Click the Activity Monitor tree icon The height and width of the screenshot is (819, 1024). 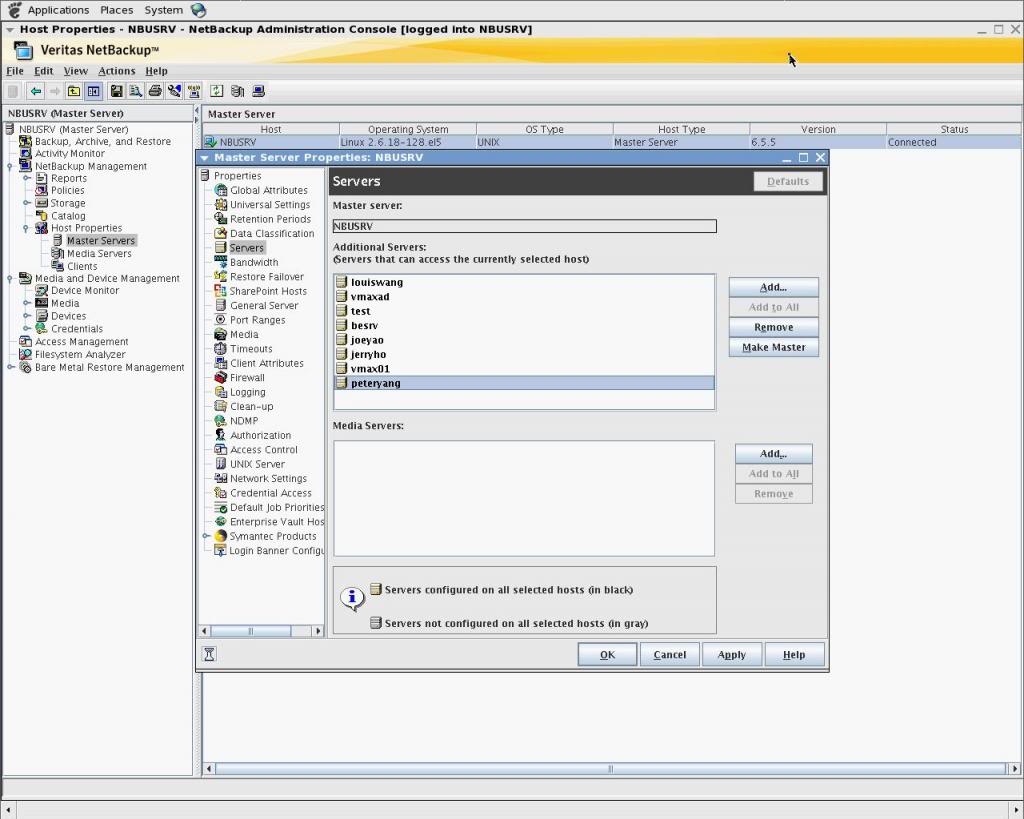tap(25, 153)
